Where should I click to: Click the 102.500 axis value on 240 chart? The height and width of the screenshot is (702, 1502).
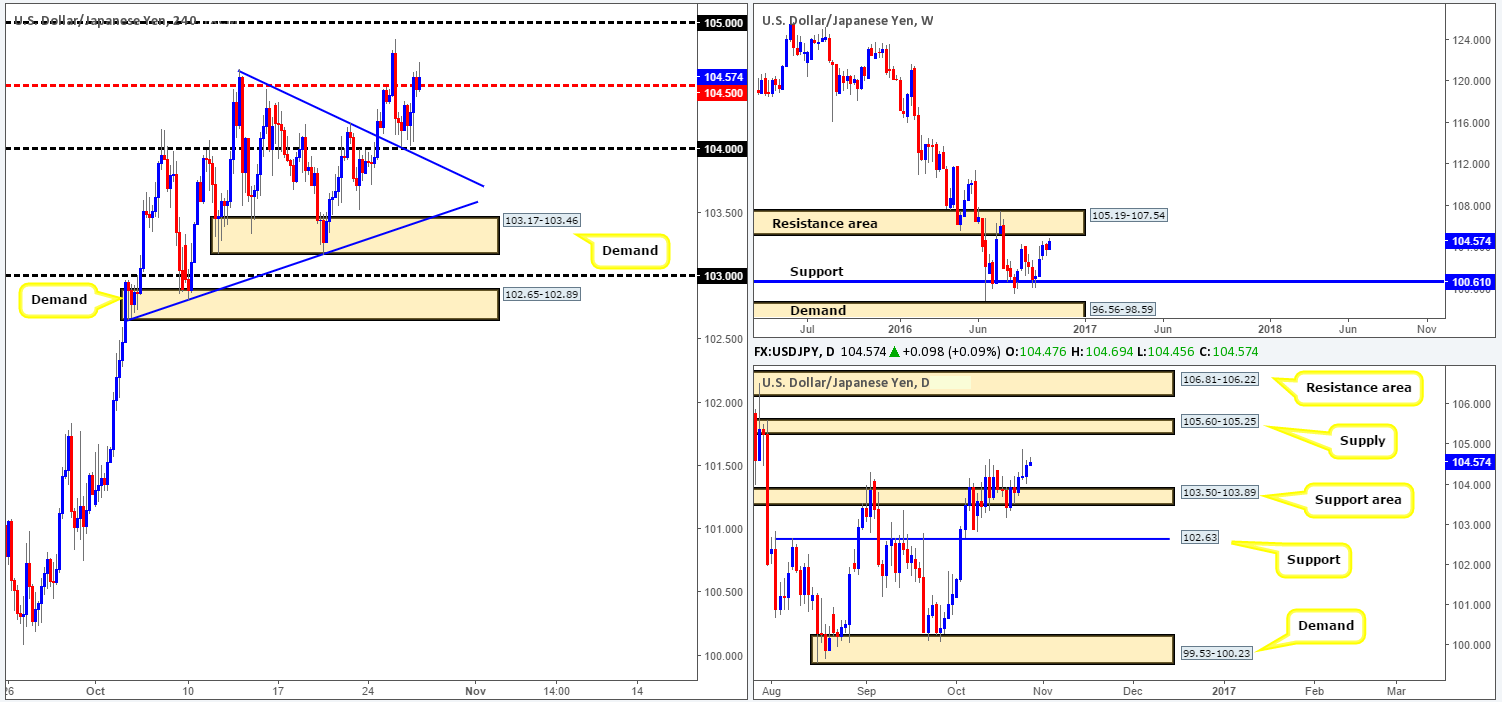721,339
